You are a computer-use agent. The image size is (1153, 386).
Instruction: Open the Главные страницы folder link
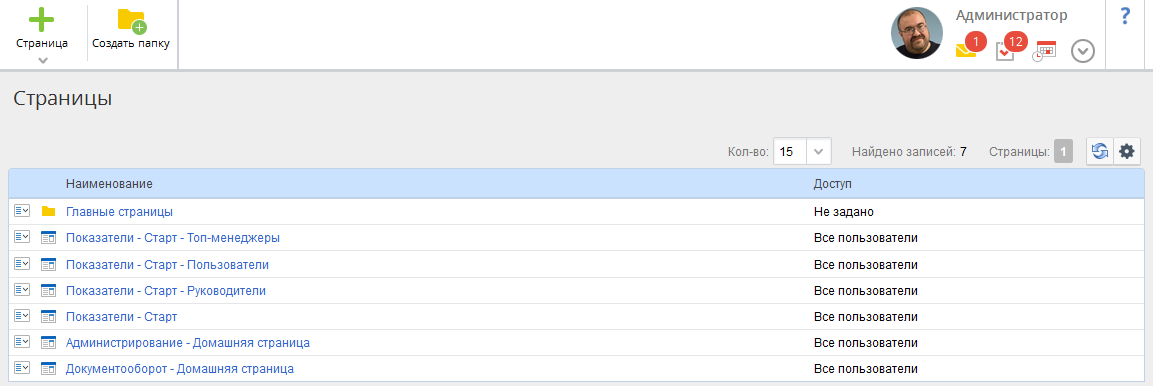pyautogui.click(x=119, y=212)
